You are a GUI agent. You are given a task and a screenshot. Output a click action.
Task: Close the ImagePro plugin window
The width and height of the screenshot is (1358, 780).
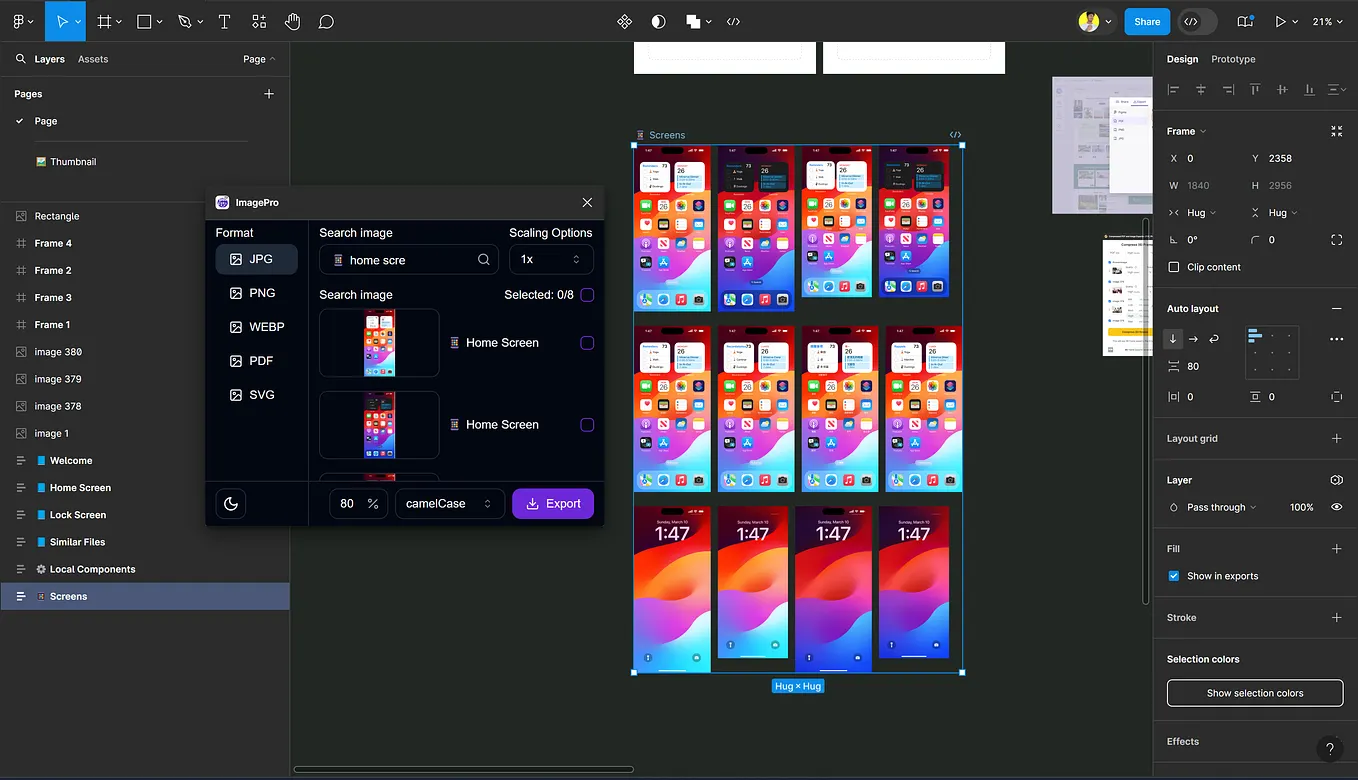point(587,202)
